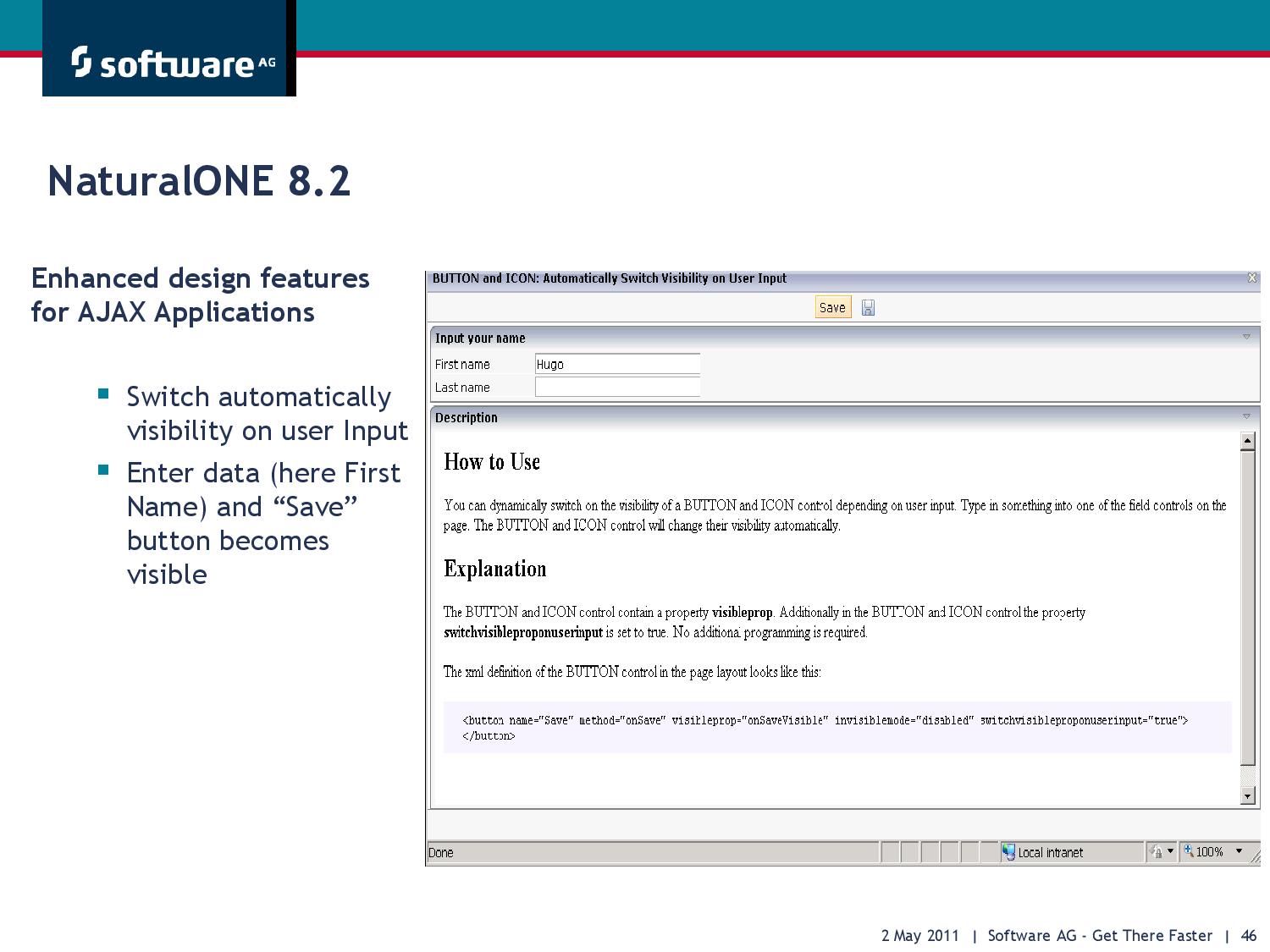This screenshot has width=1270, height=952.
Task: Click the empty Last name field
Action: (x=617, y=387)
